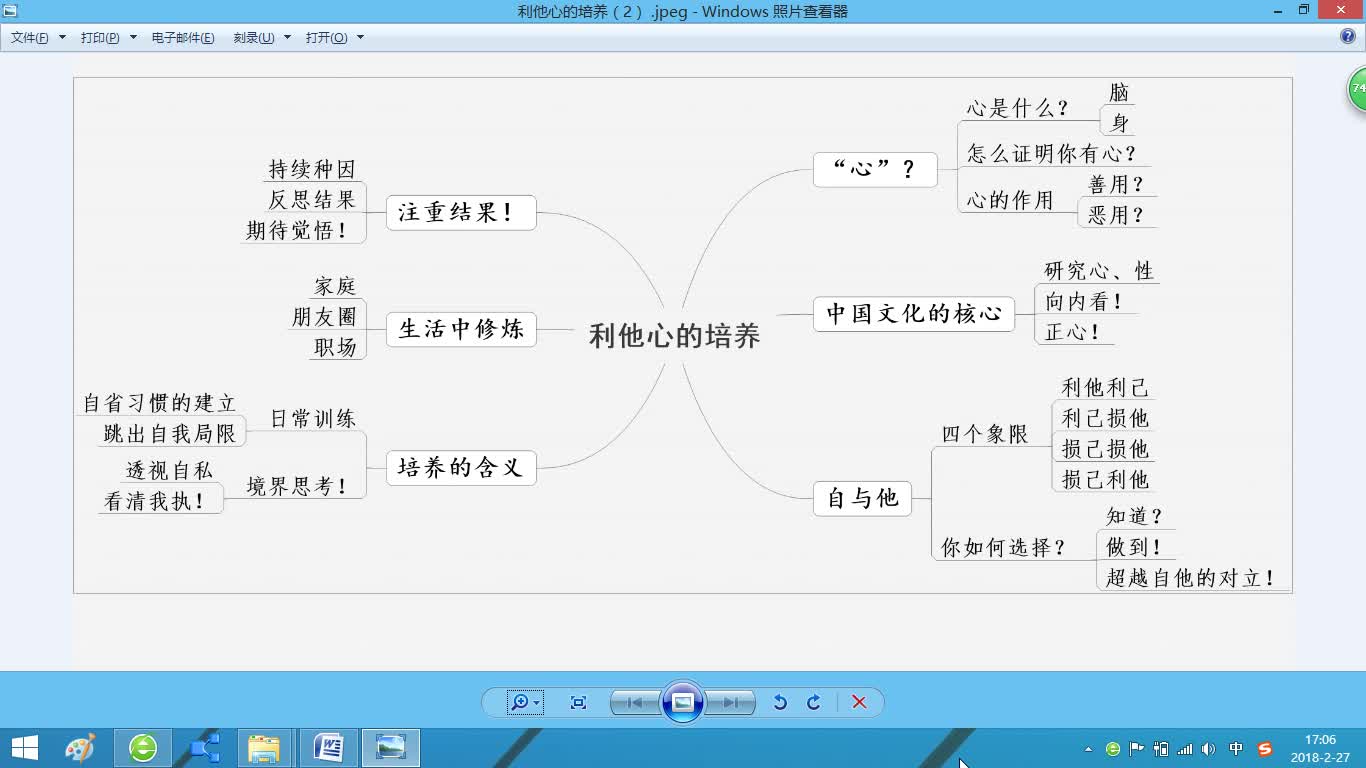Open the 打印(P) menu
The width and height of the screenshot is (1366, 768).
108,37
